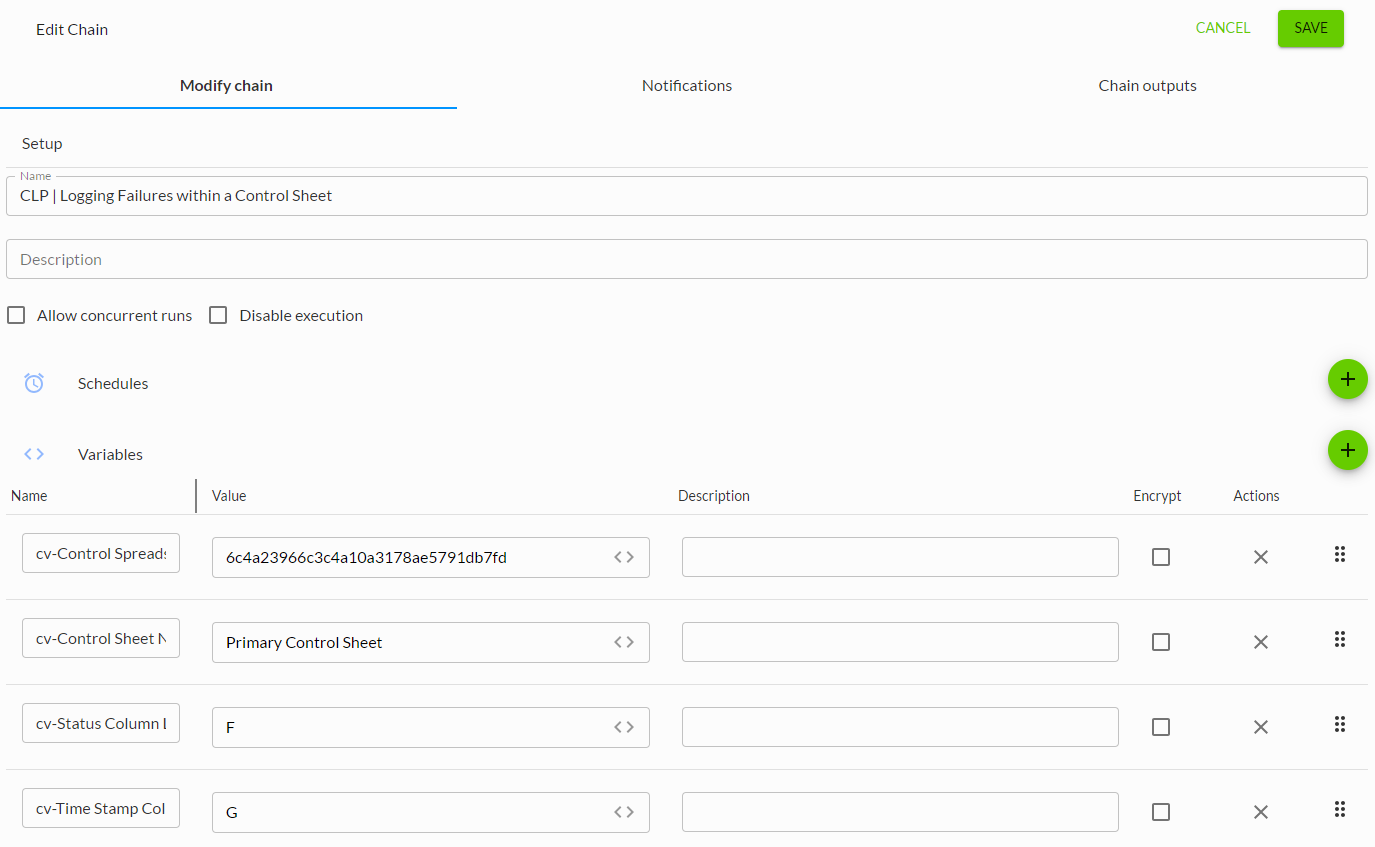Click into the chain Description field
Viewport: 1375px width, 847px height.
pos(686,259)
